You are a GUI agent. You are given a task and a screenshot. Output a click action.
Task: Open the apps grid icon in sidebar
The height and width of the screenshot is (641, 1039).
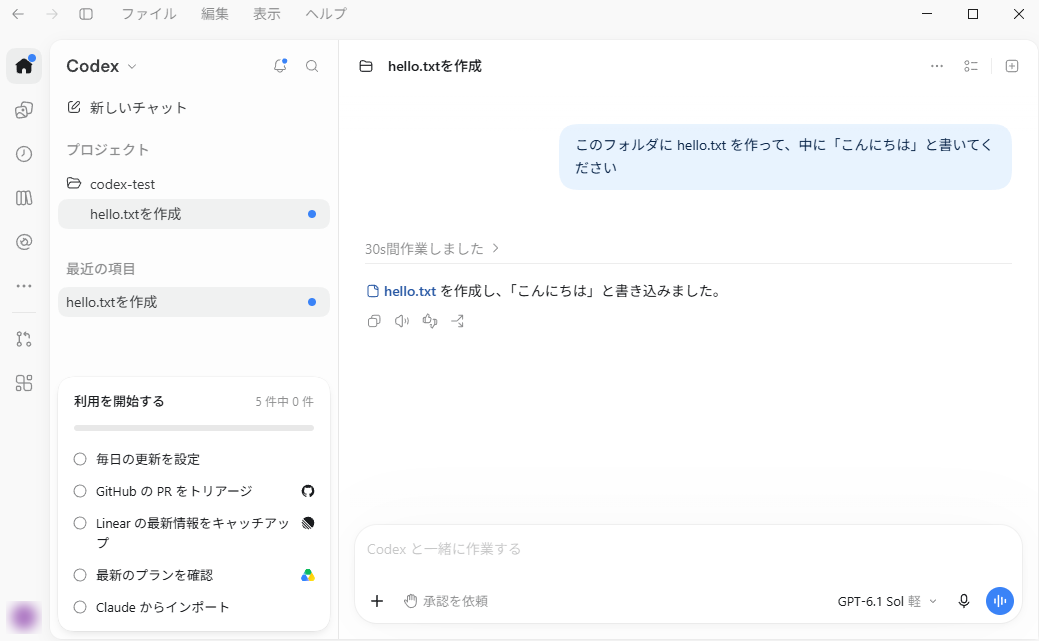click(x=24, y=383)
